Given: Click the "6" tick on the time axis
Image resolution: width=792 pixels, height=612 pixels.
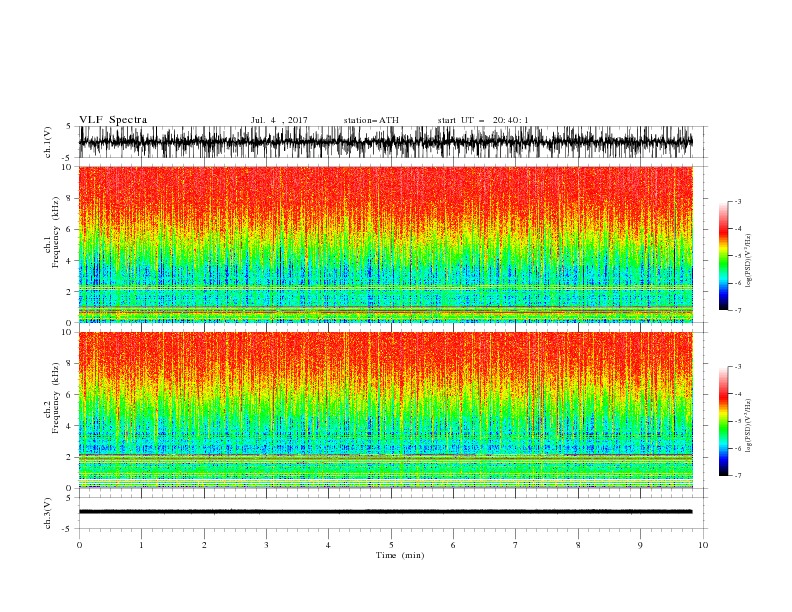Looking at the screenshot, I should (453, 545).
